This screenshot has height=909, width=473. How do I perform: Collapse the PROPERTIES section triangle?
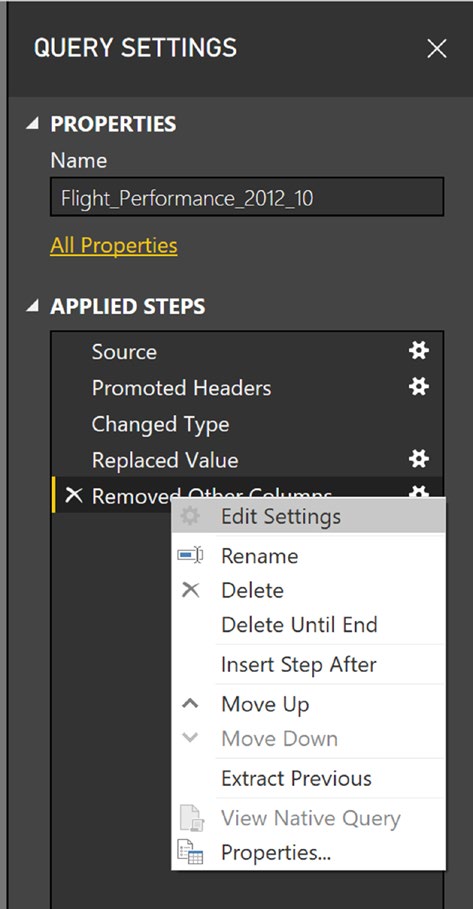(x=33, y=123)
